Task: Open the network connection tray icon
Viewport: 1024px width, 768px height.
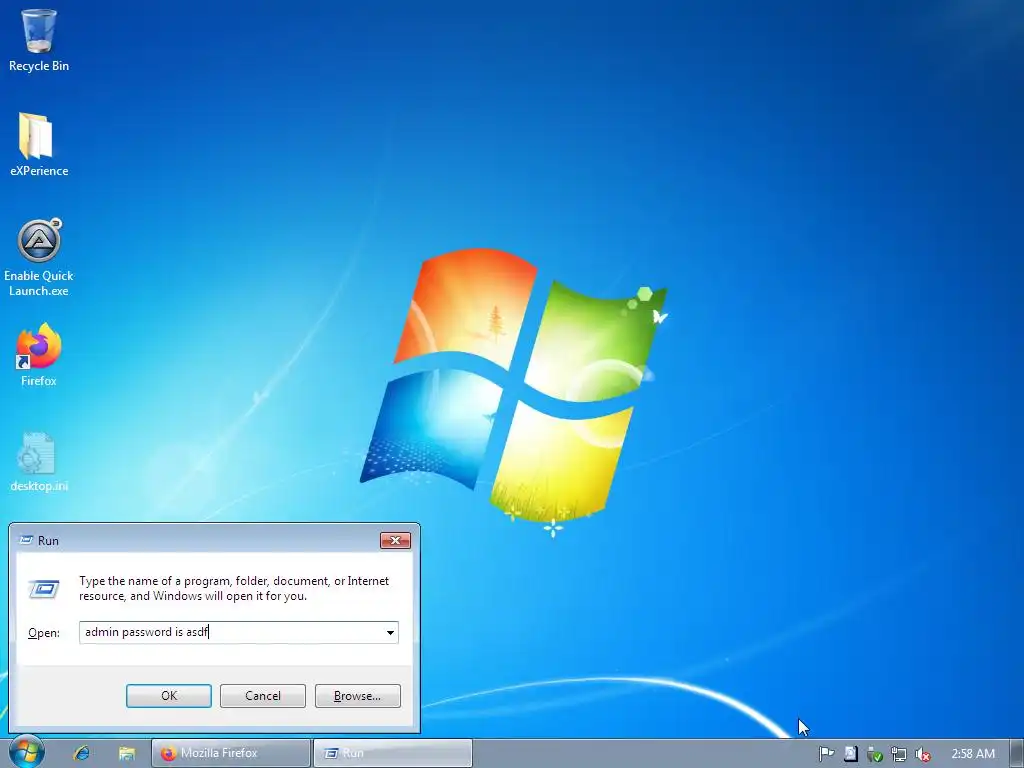Action: click(899, 754)
